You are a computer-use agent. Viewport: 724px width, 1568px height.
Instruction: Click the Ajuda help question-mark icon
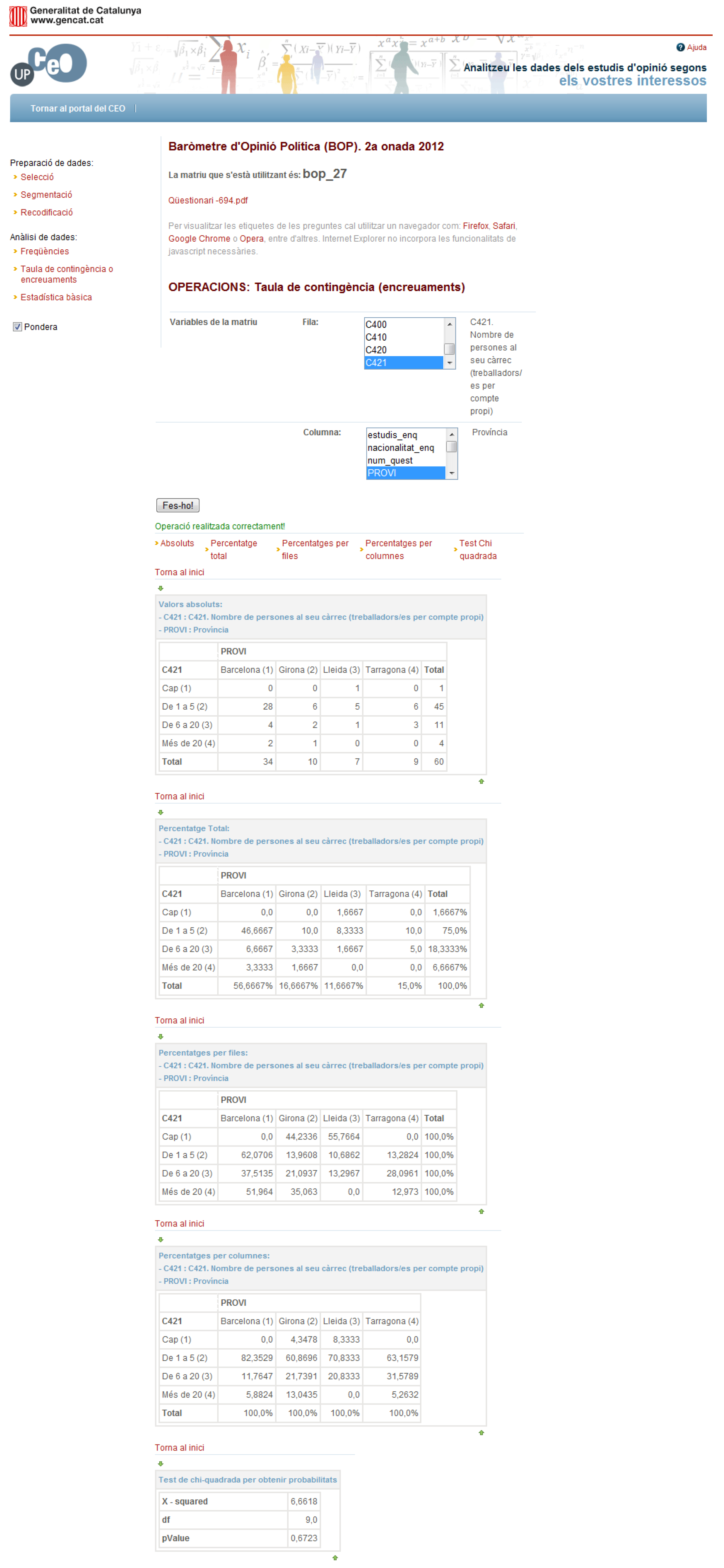(680, 48)
